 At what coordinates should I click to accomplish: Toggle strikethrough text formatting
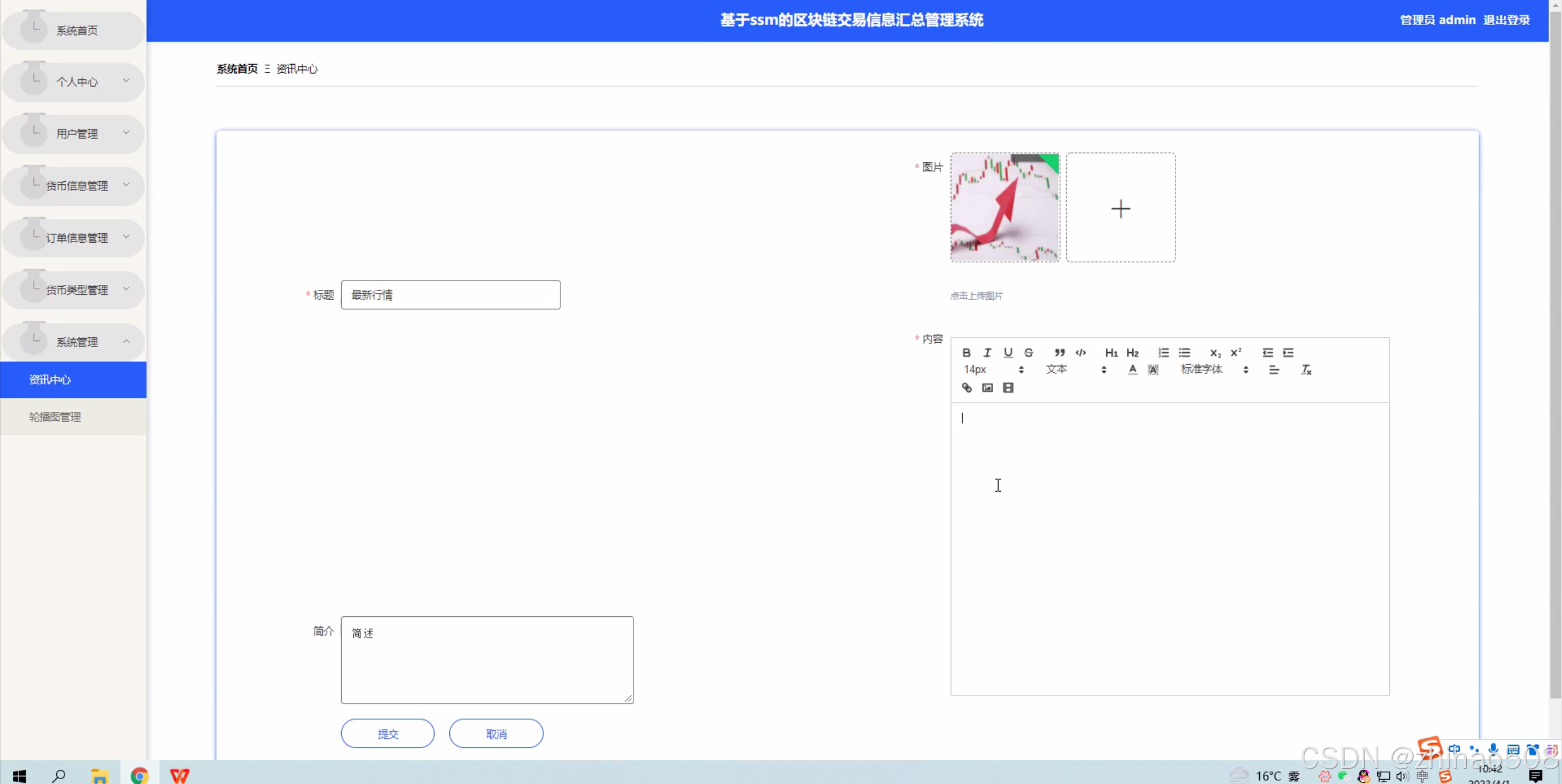pyautogui.click(x=1029, y=353)
